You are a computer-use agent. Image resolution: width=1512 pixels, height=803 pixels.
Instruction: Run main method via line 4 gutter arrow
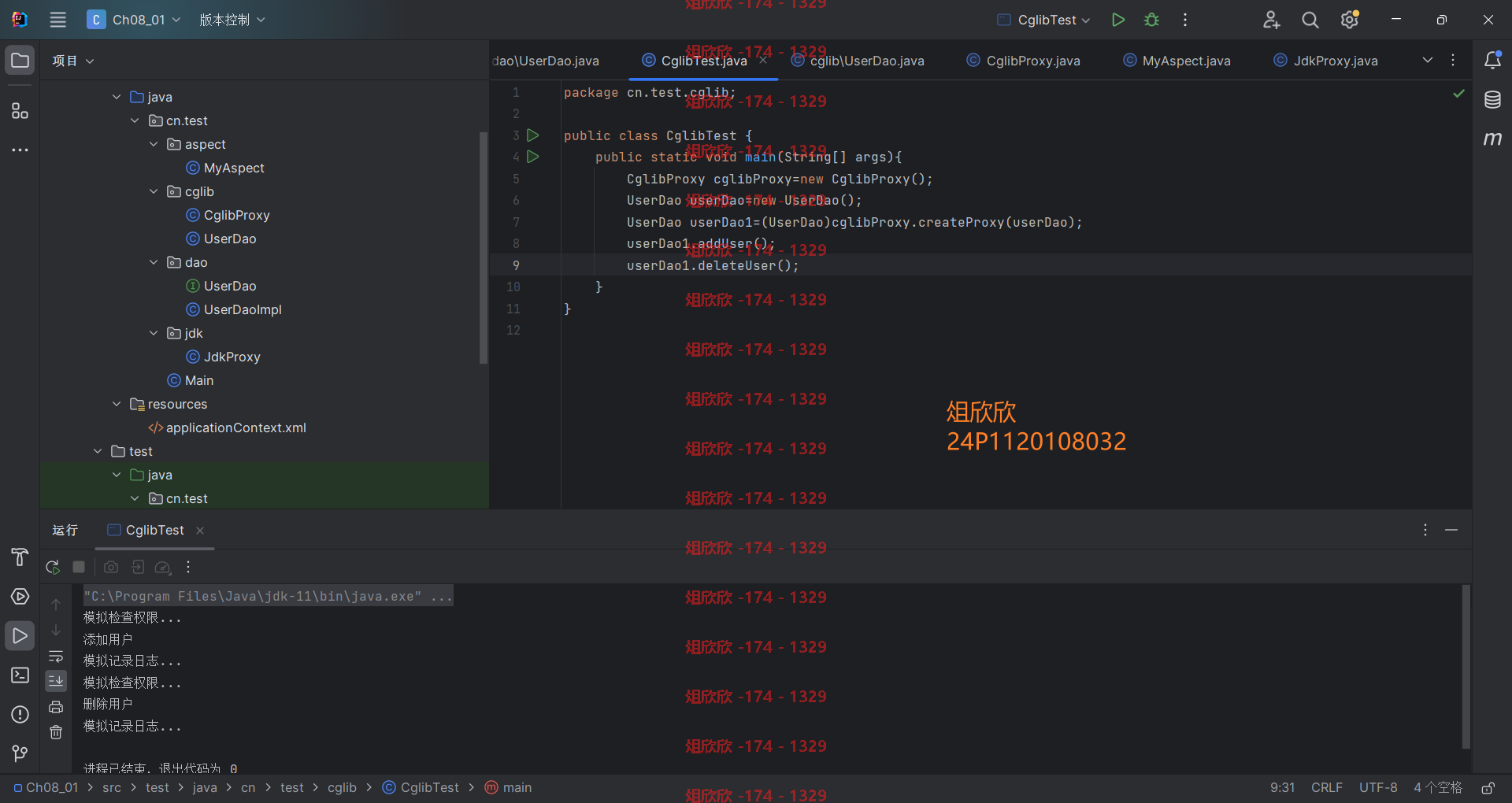click(x=533, y=157)
